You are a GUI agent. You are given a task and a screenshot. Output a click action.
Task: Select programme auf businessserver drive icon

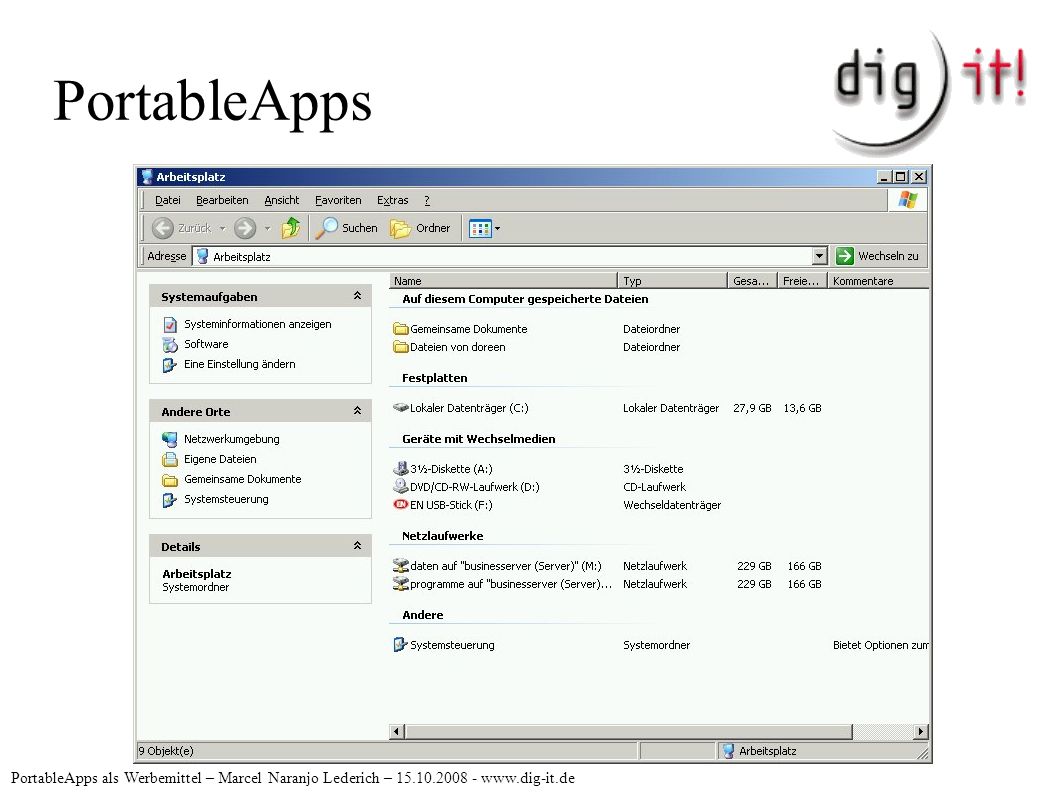pyautogui.click(x=401, y=584)
